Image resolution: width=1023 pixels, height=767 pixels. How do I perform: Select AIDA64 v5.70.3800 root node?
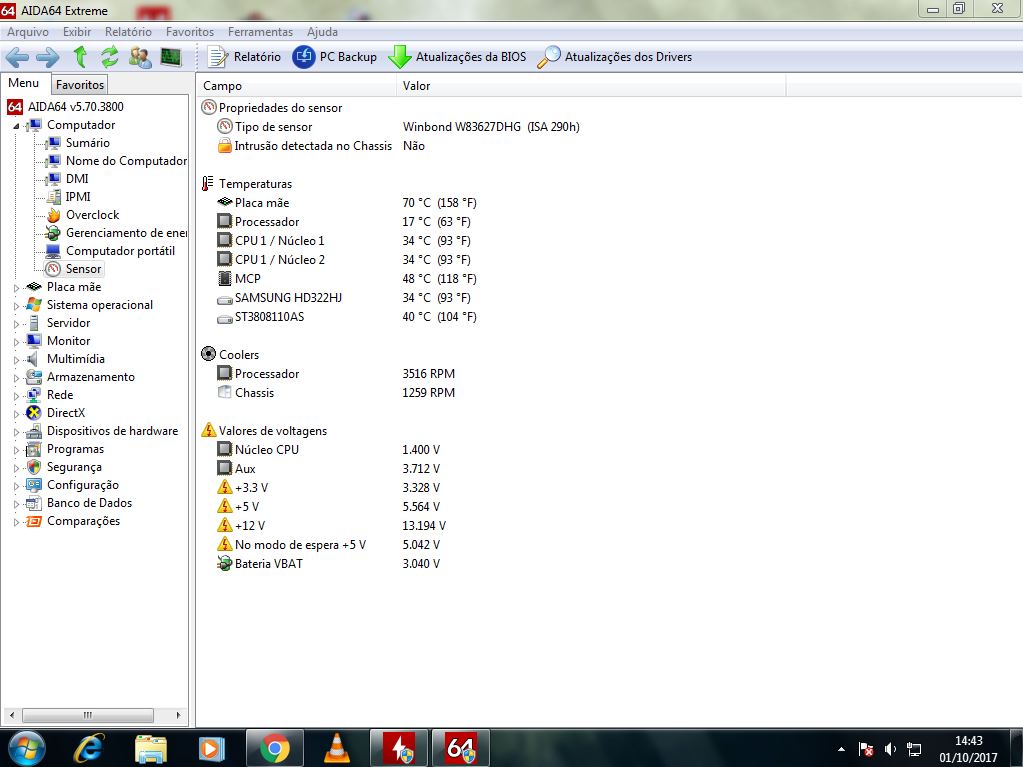(76, 107)
